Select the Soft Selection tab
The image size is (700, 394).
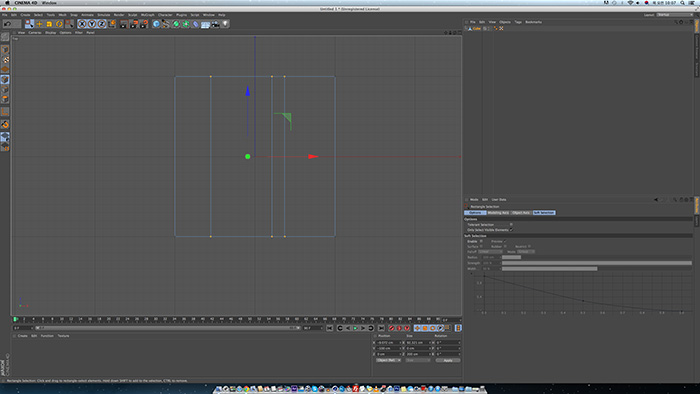[544, 213]
